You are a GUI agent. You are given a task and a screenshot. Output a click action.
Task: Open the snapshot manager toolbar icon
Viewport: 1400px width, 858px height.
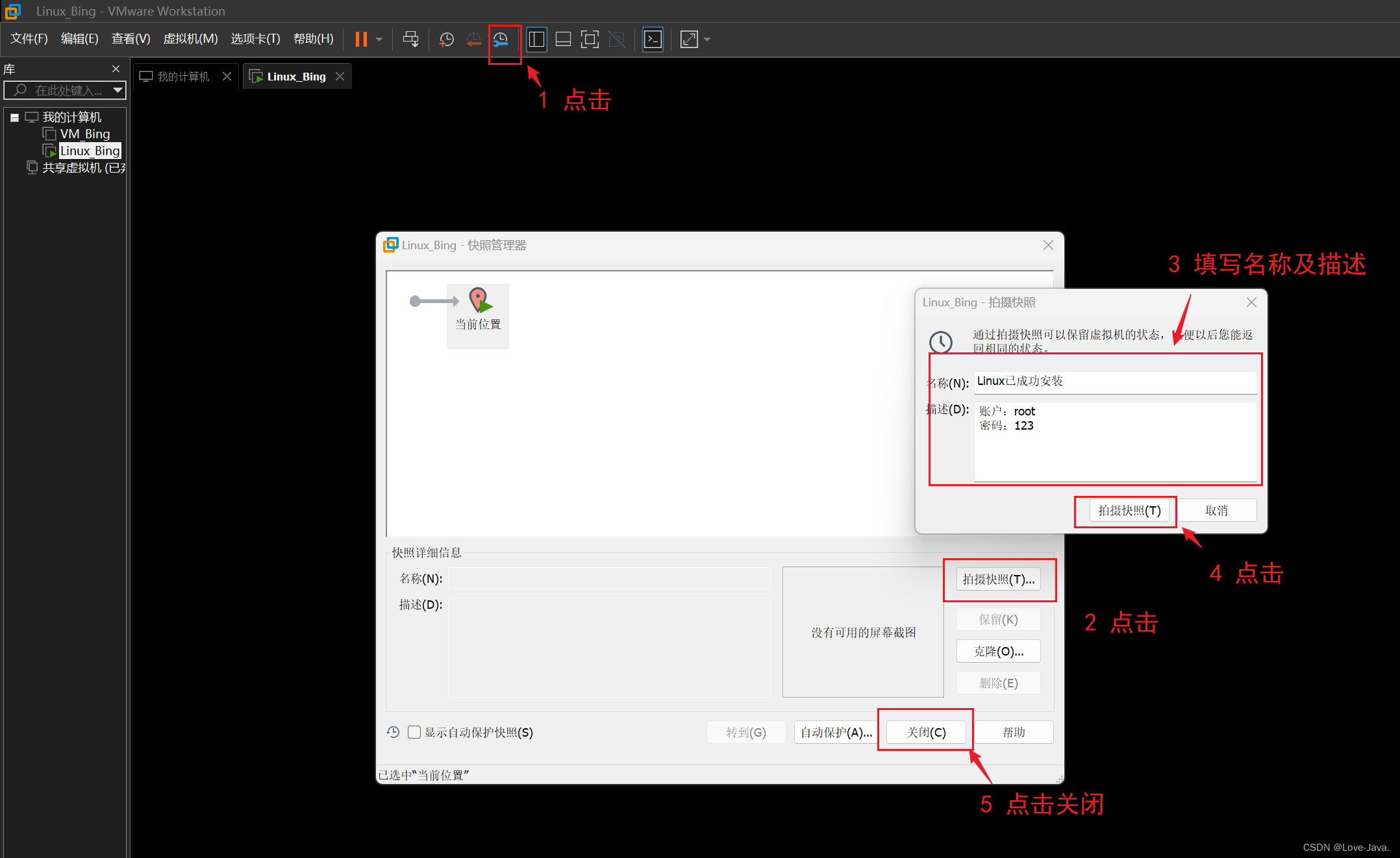(501, 40)
